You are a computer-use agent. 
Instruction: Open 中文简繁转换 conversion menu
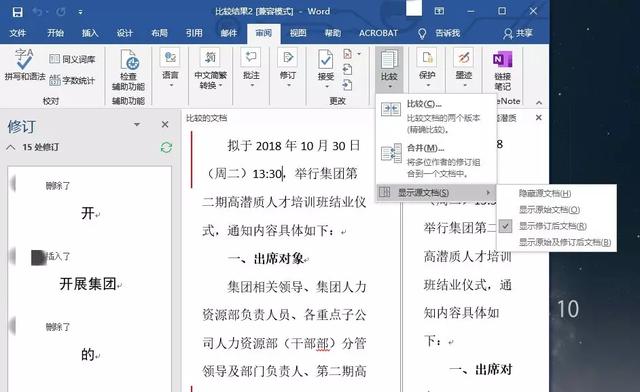tap(210, 68)
